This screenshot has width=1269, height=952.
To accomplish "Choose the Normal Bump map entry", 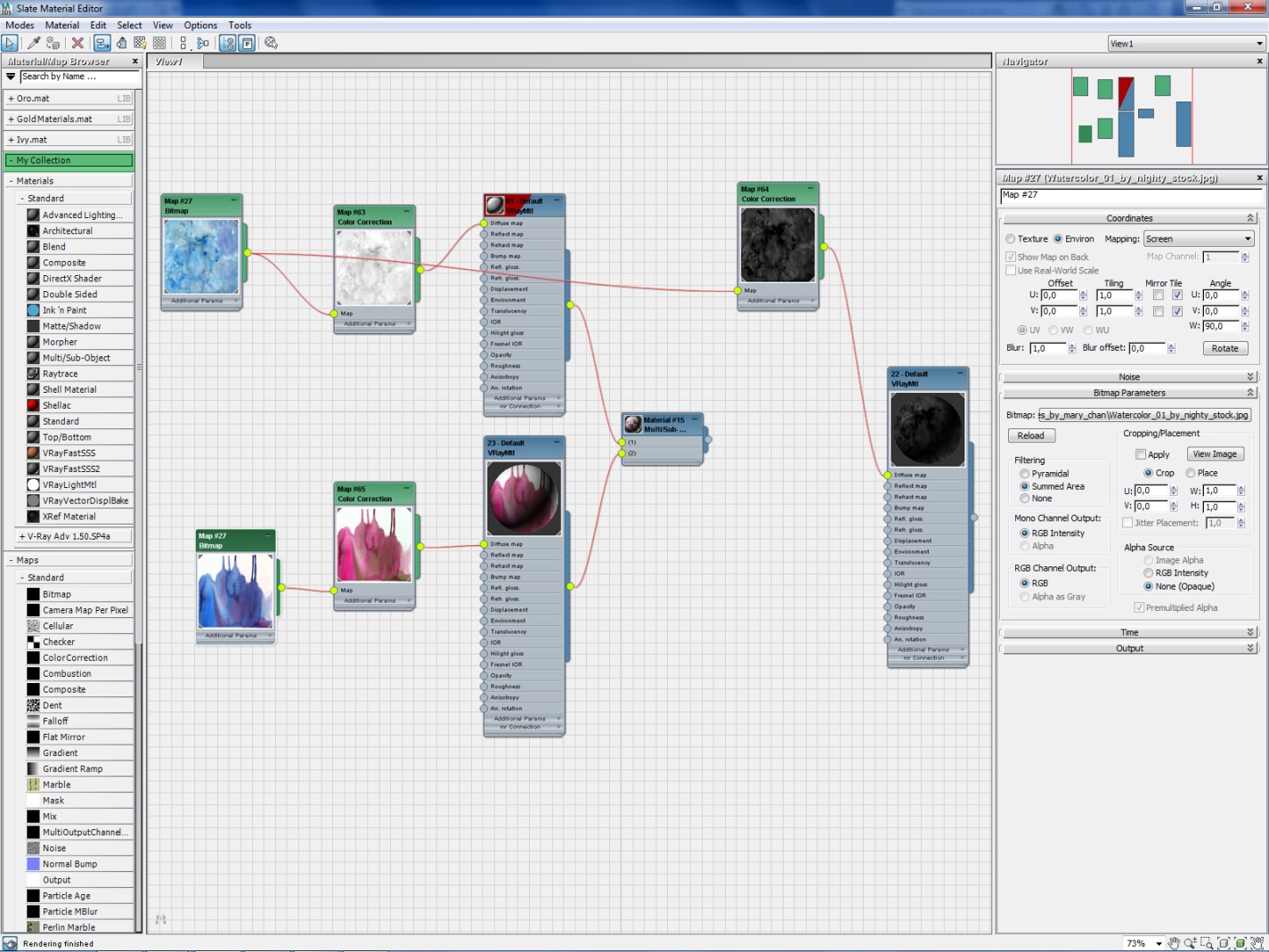I will (77, 864).
